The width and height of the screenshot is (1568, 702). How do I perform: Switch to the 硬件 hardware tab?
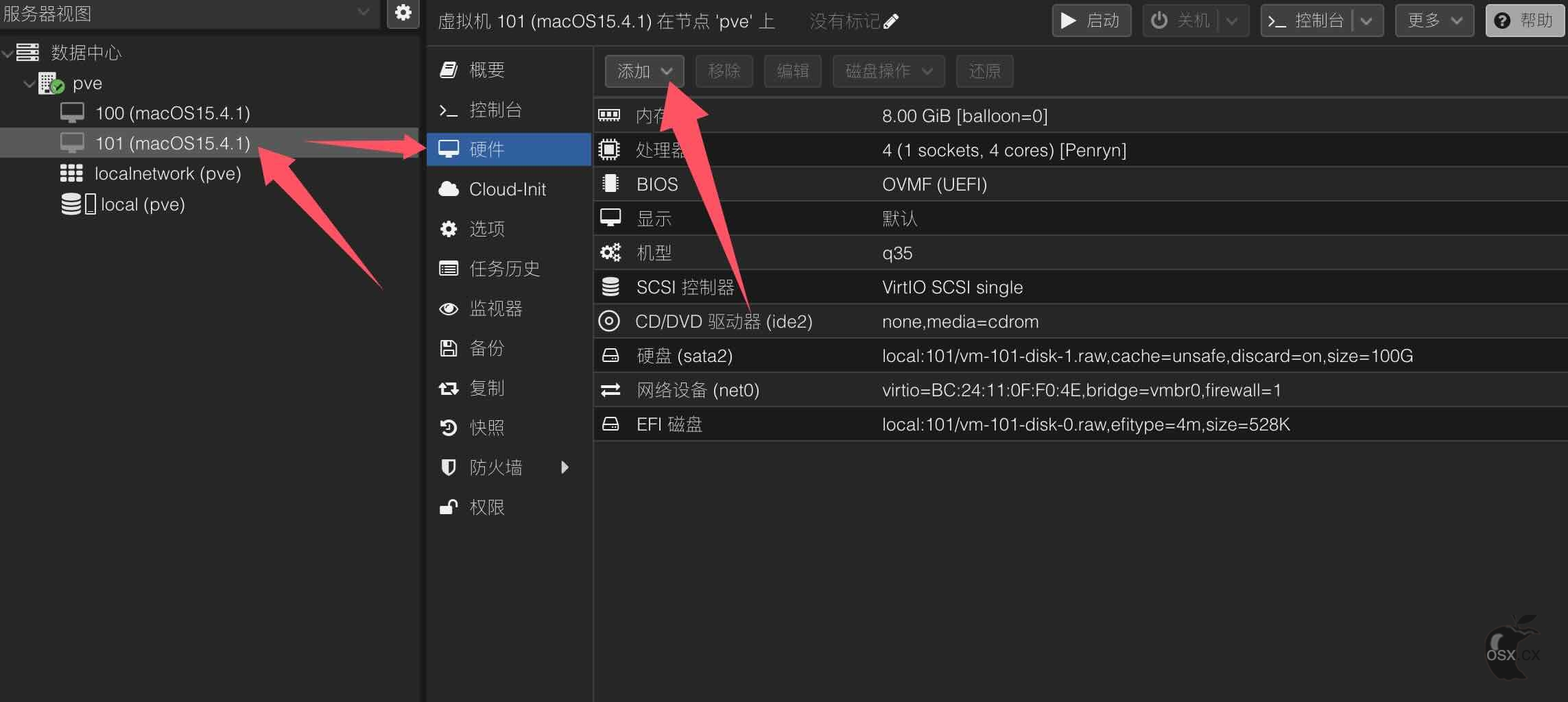point(509,149)
